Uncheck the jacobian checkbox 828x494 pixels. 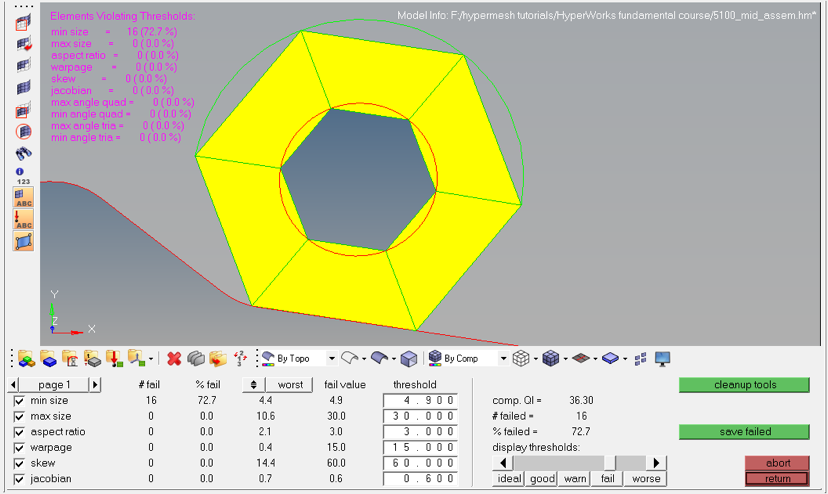(x=19, y=479)
